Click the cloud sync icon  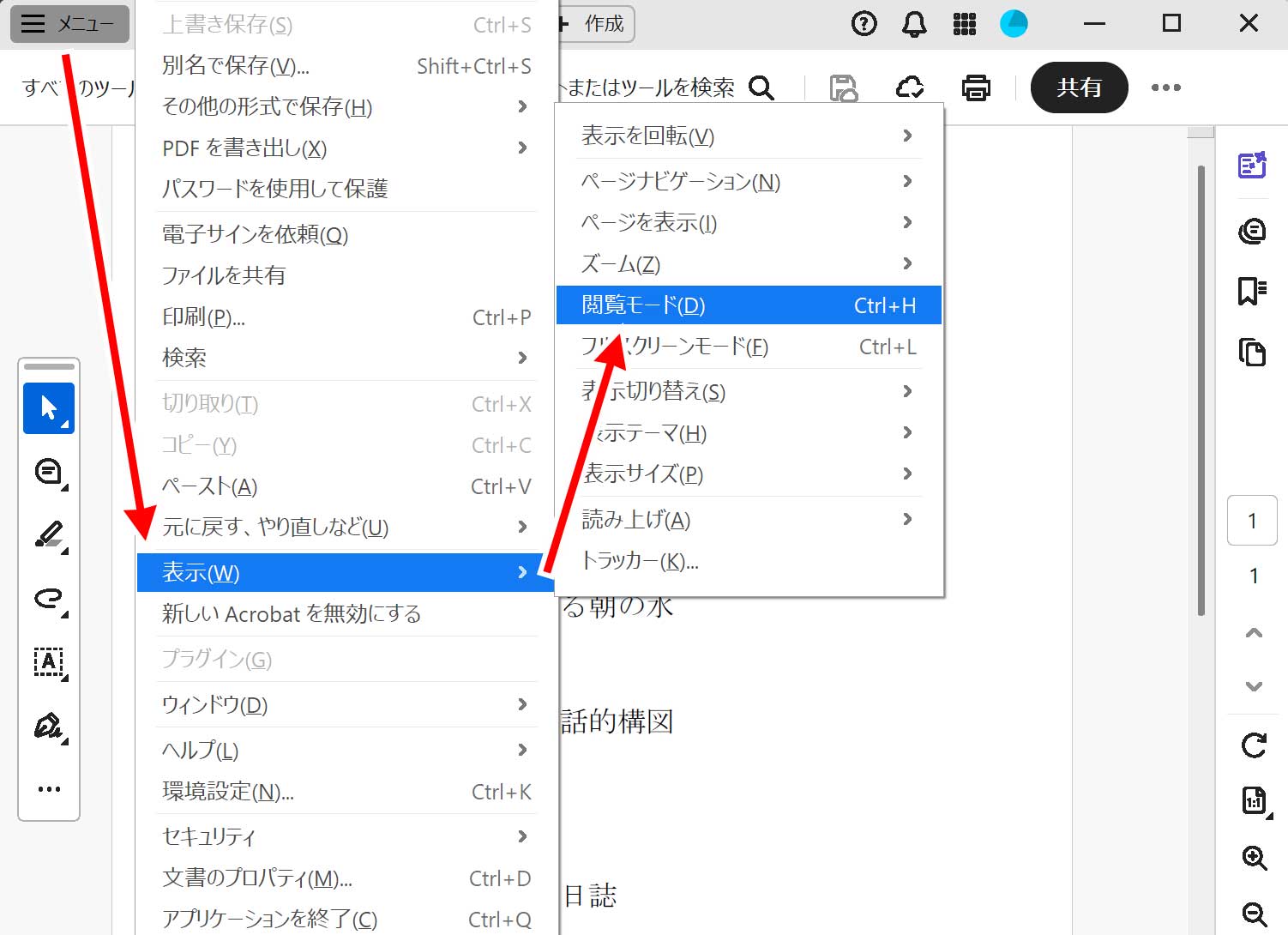click(x=910, y=87)
